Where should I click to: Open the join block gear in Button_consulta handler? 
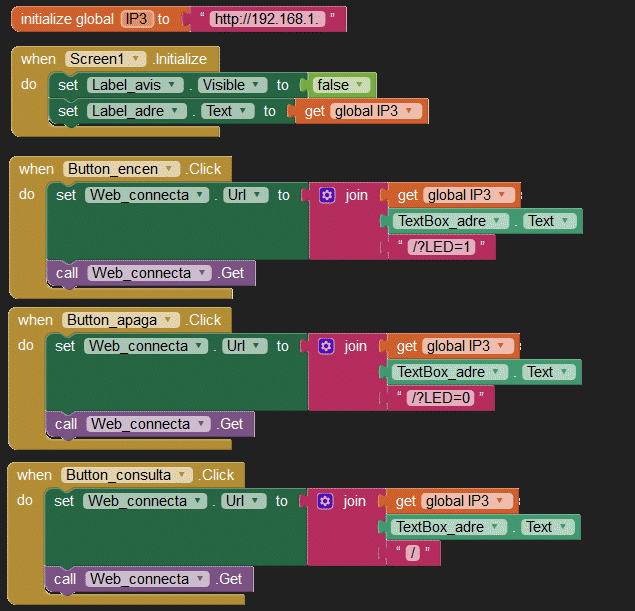[x=325, y=501]
